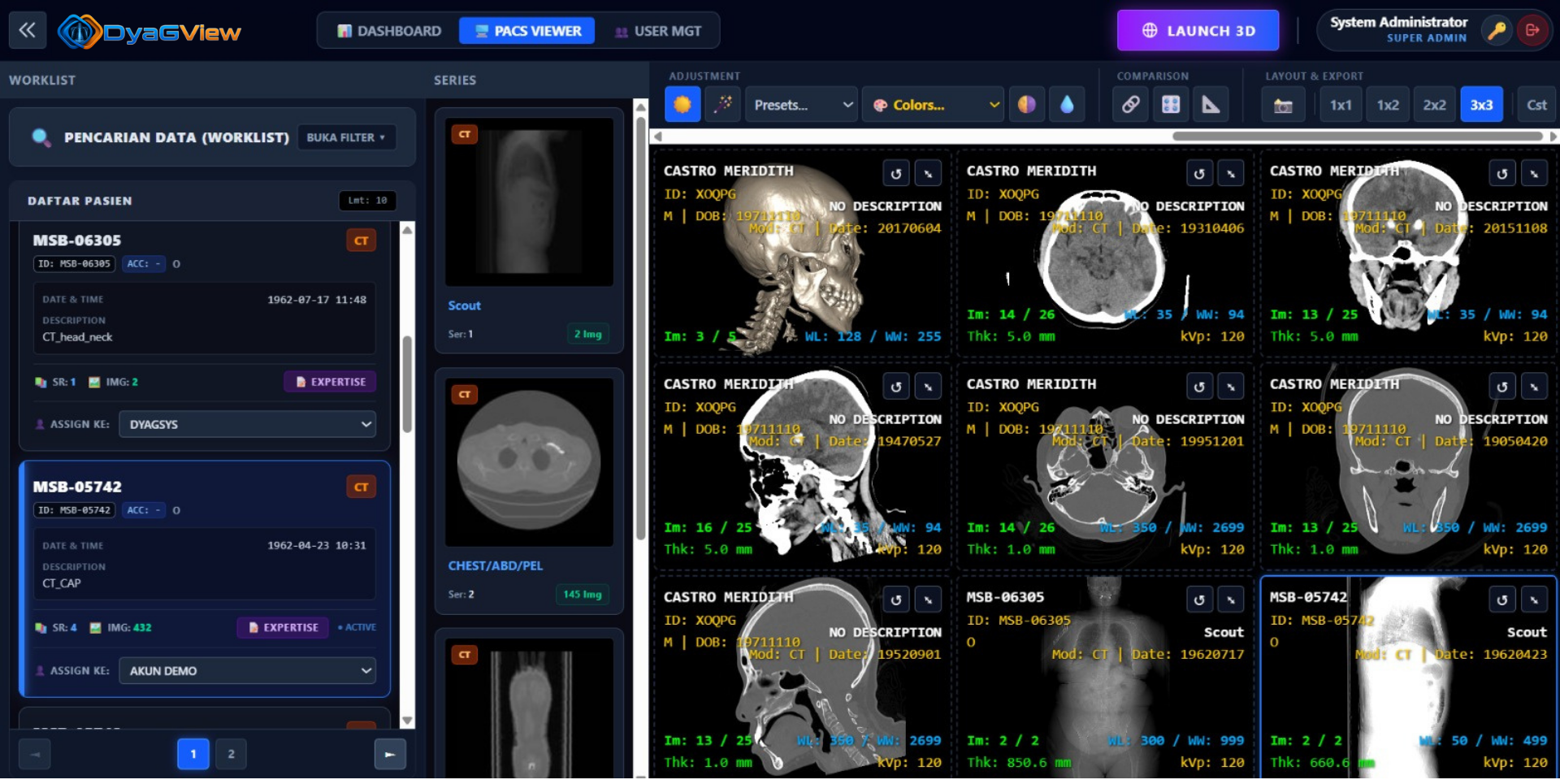Reset the MSB-06305 Scout viewport
Screen dimensions: 1560x784
pyautogui.click(x=1199, y=600)
